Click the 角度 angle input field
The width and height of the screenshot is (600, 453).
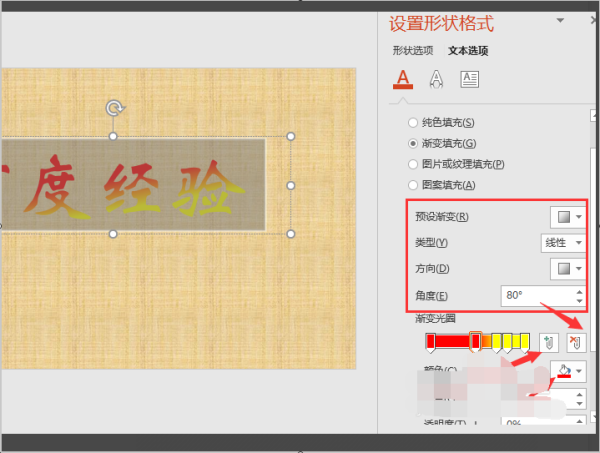[x=538, y=296]
